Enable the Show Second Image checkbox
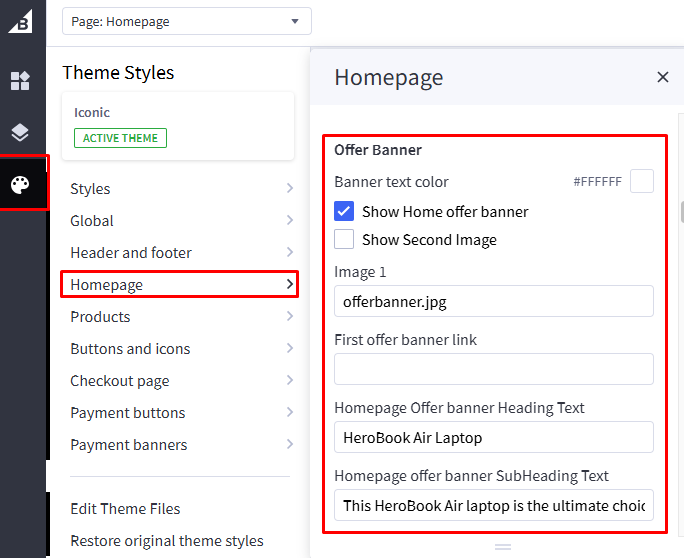This screenshot has height=558, width=684. pos(344,239)
